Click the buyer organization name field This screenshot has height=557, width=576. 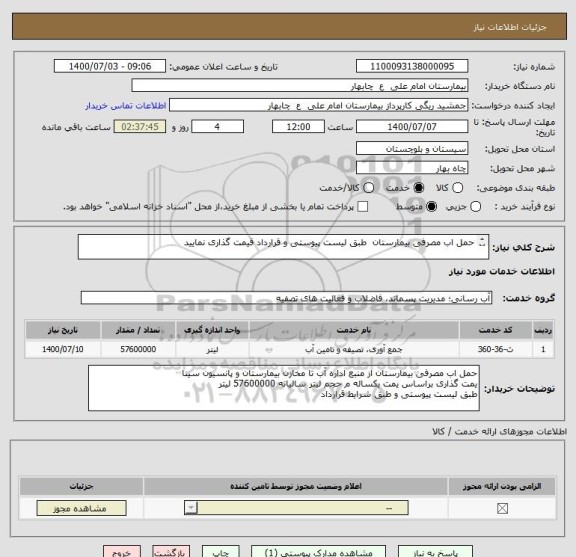pyautogui.click(x=300, y=86)
